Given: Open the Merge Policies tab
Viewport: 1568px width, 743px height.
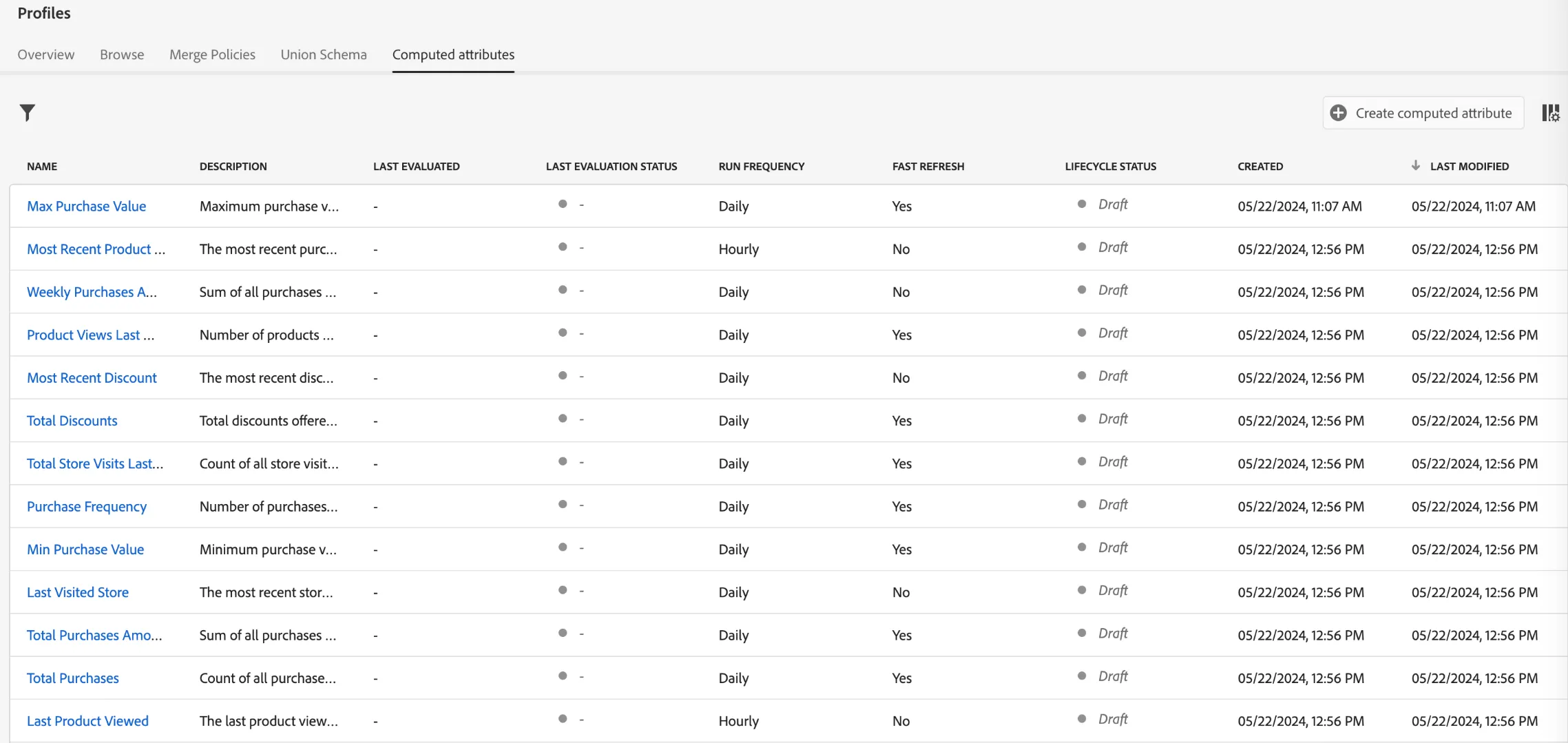Looking at the screenshot, I should pos(212,54).
